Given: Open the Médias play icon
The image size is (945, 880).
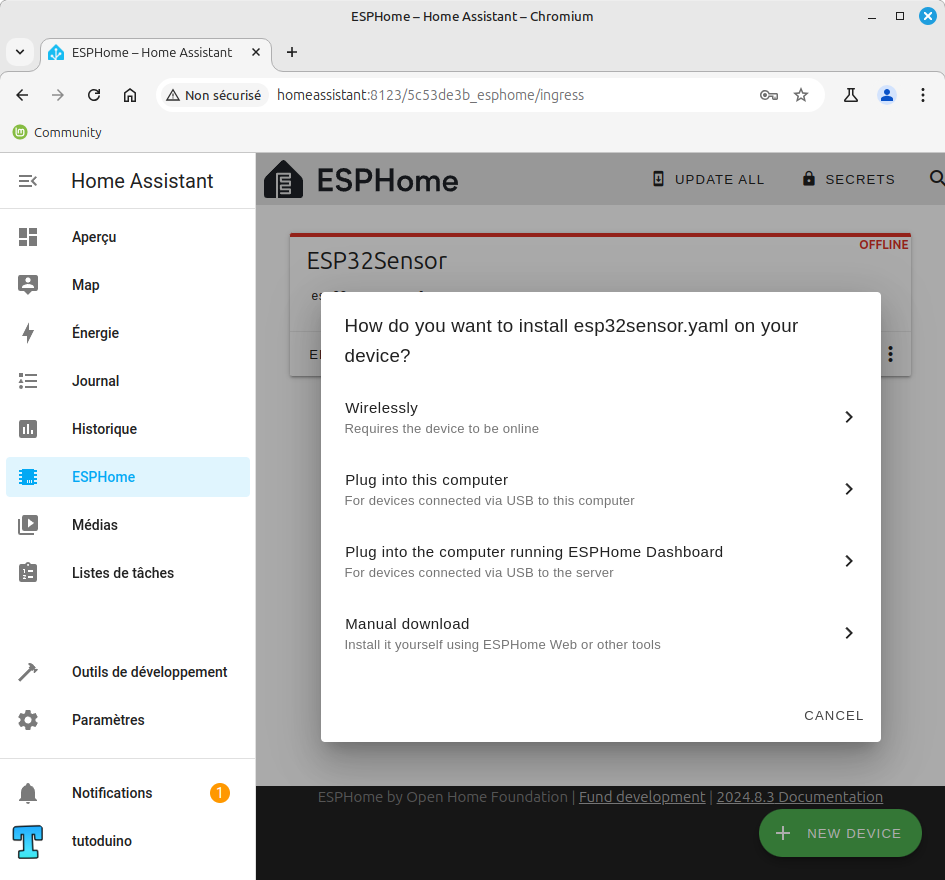Looking at the screenshot, I should pyautogui.click(x=28, y=525).
